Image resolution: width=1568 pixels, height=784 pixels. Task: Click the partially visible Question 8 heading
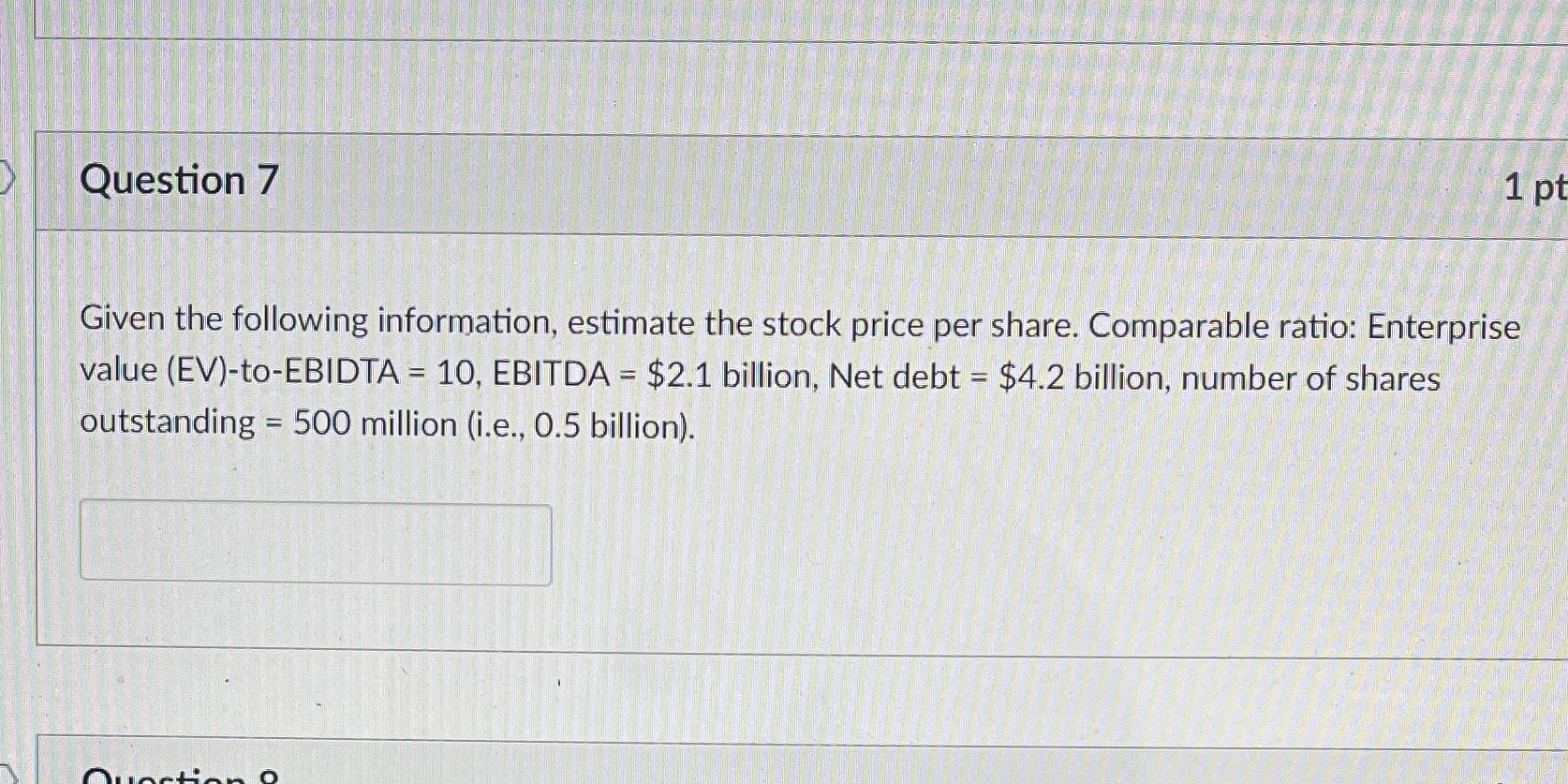pos(178,776)
